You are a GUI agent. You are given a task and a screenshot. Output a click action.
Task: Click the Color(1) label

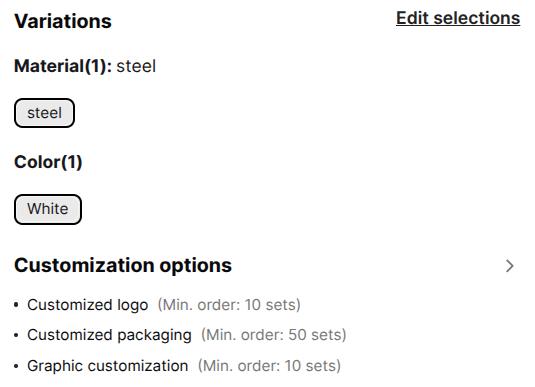pyautogui.click(x=48, y=162)
